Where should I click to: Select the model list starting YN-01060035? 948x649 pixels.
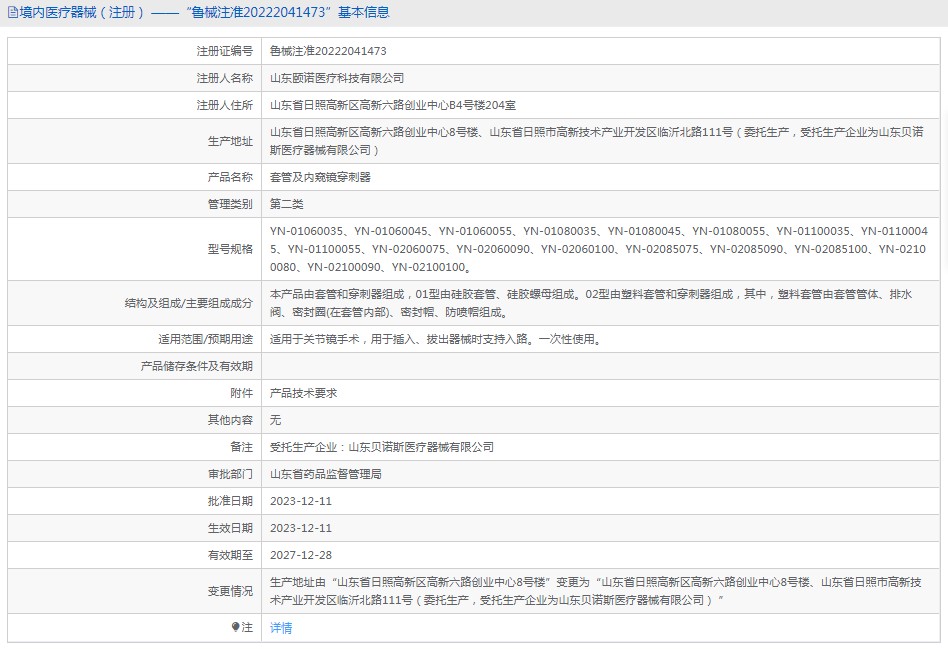click(x=599, y=249)
